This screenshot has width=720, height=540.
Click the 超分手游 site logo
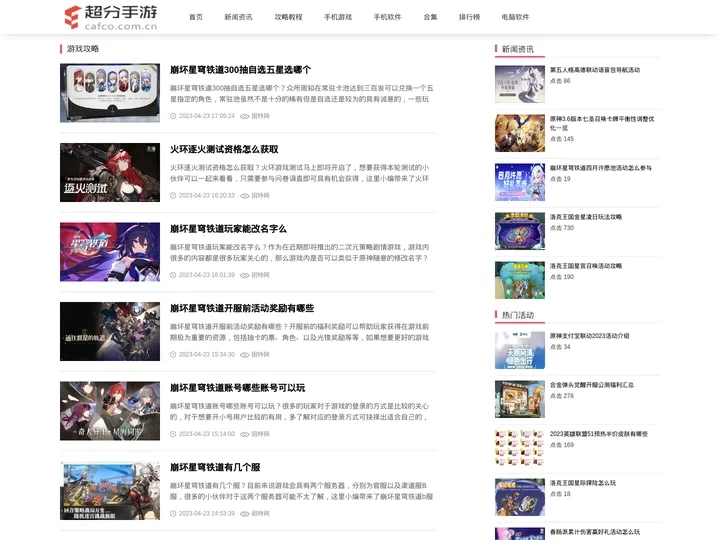coord(111,17)
